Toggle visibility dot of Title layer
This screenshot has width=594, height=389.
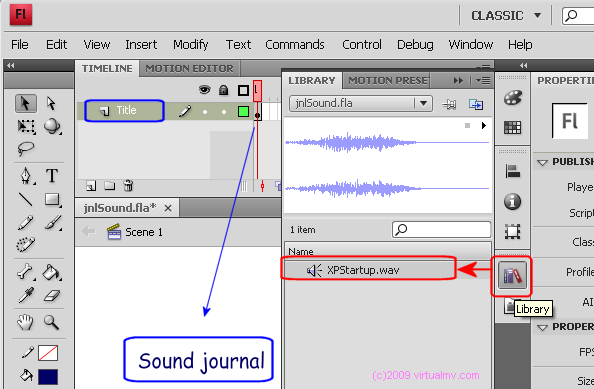[x=205, y=112]
